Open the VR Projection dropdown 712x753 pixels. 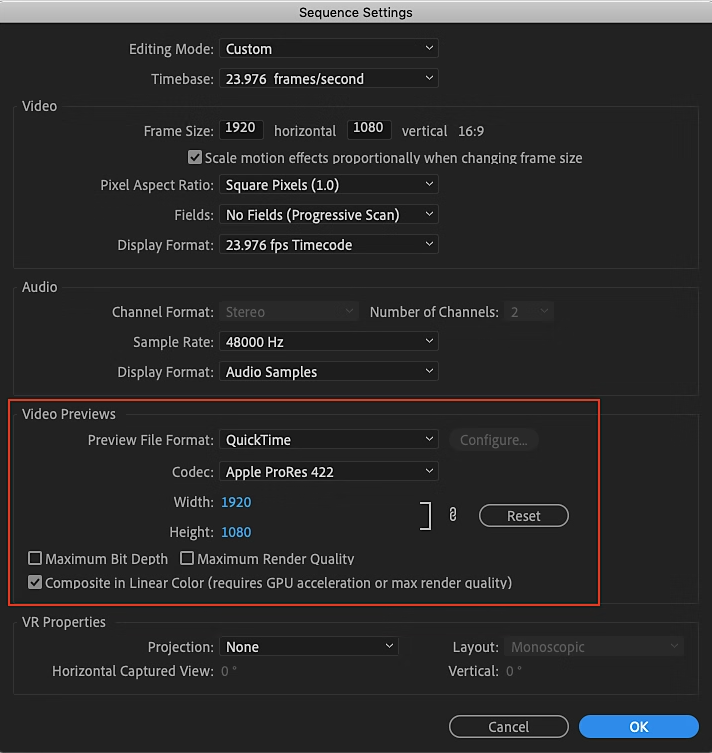coord(308,647)
